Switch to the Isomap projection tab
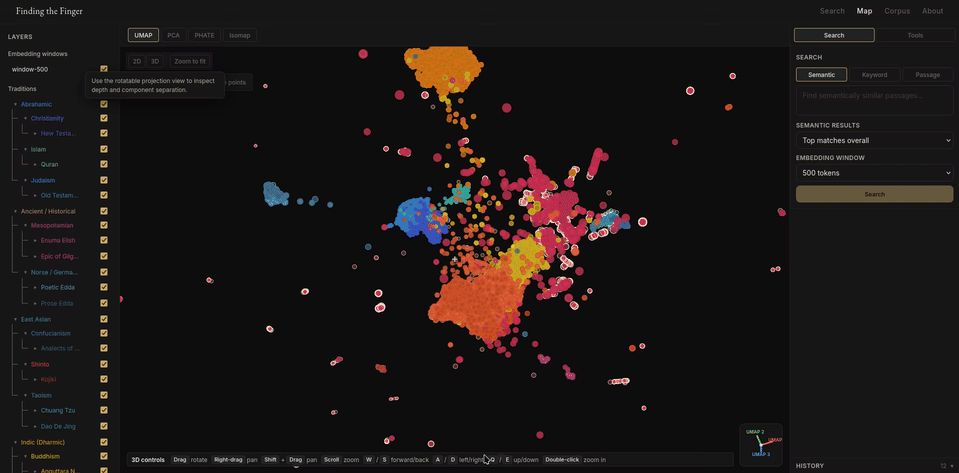Viewport: 959px width, 473px height. (x=239, y=35)
